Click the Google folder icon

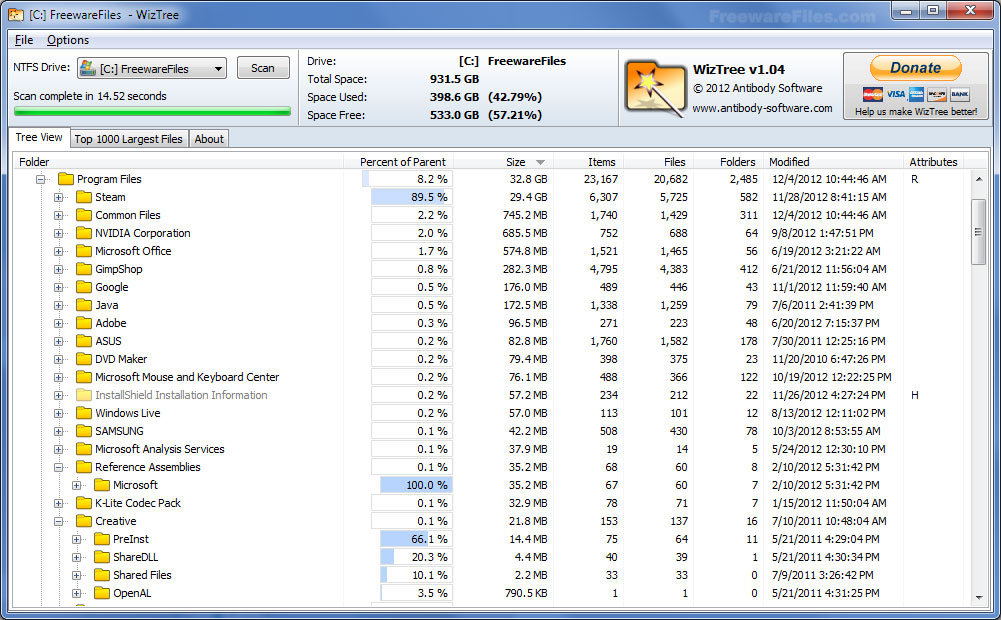tap(84, 287)
